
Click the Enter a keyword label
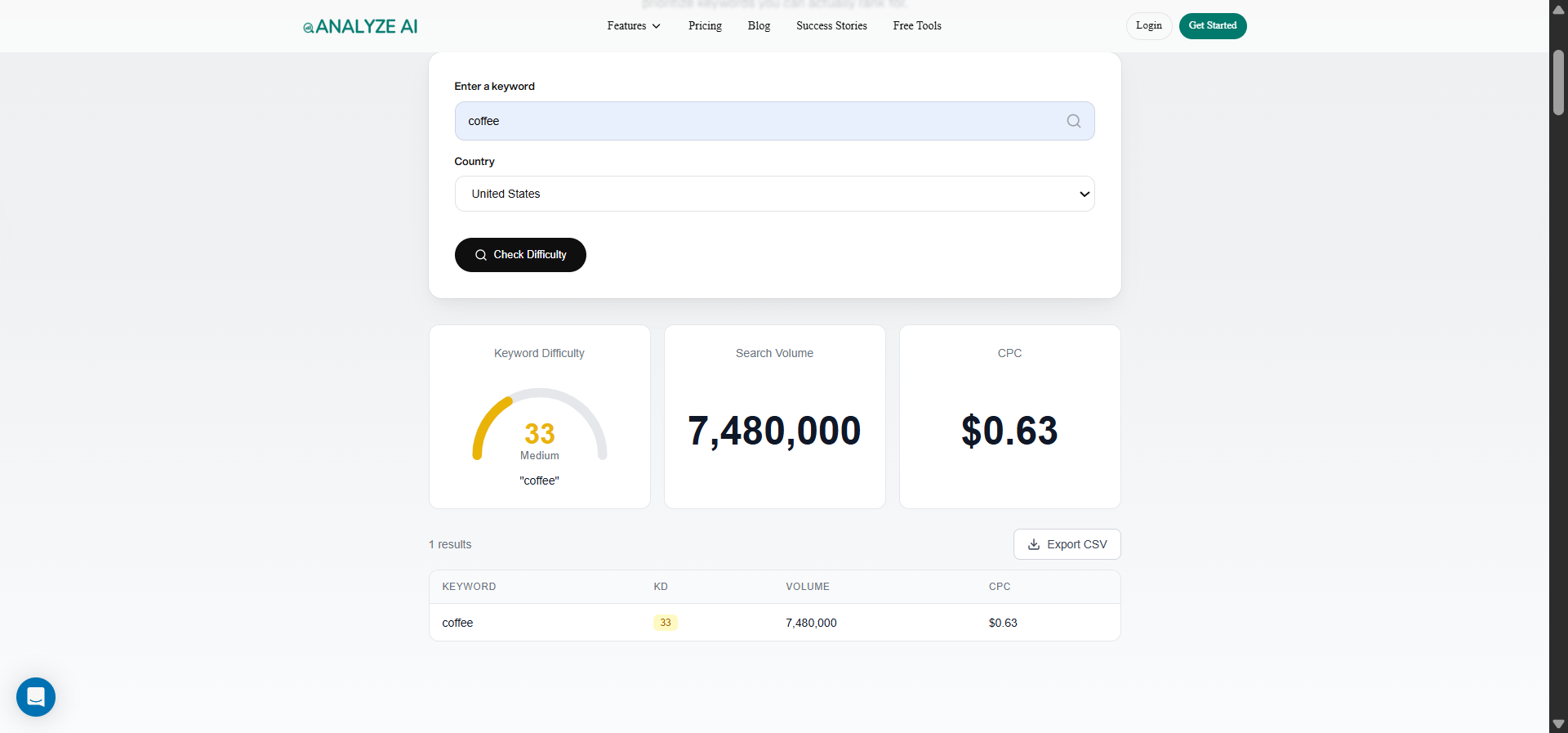[x=494, y=86]
